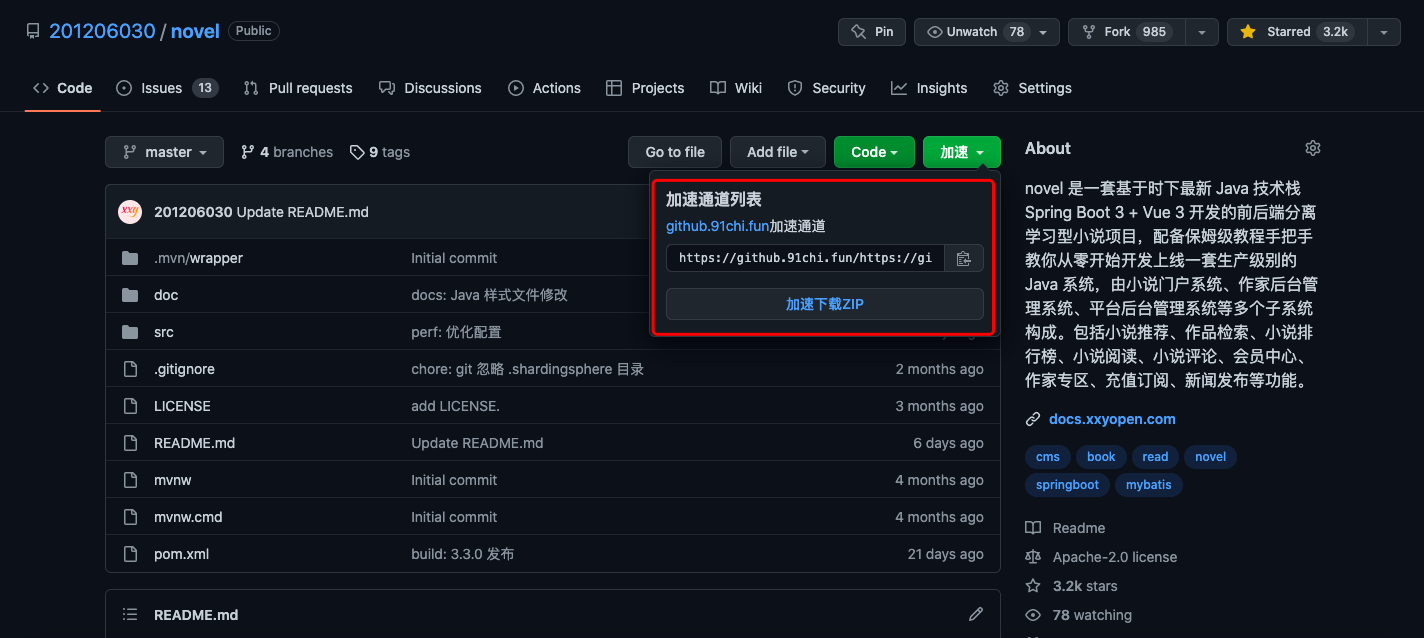Screen dimensions: 1424x638
Task: Open the Issues tab
Action: [x=167, y=88]
